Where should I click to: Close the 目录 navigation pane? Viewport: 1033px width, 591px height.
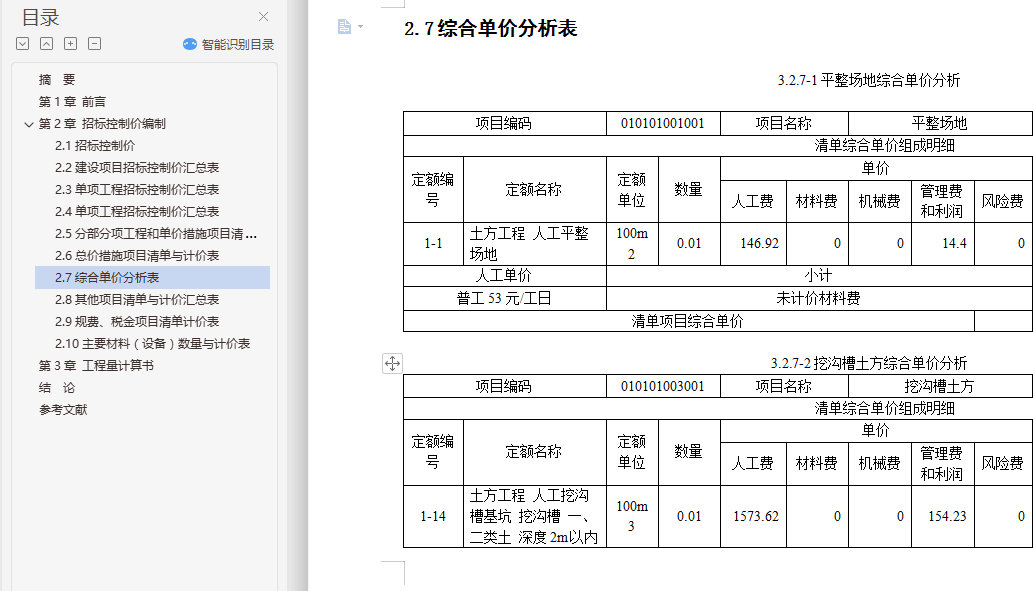point(264,16)
